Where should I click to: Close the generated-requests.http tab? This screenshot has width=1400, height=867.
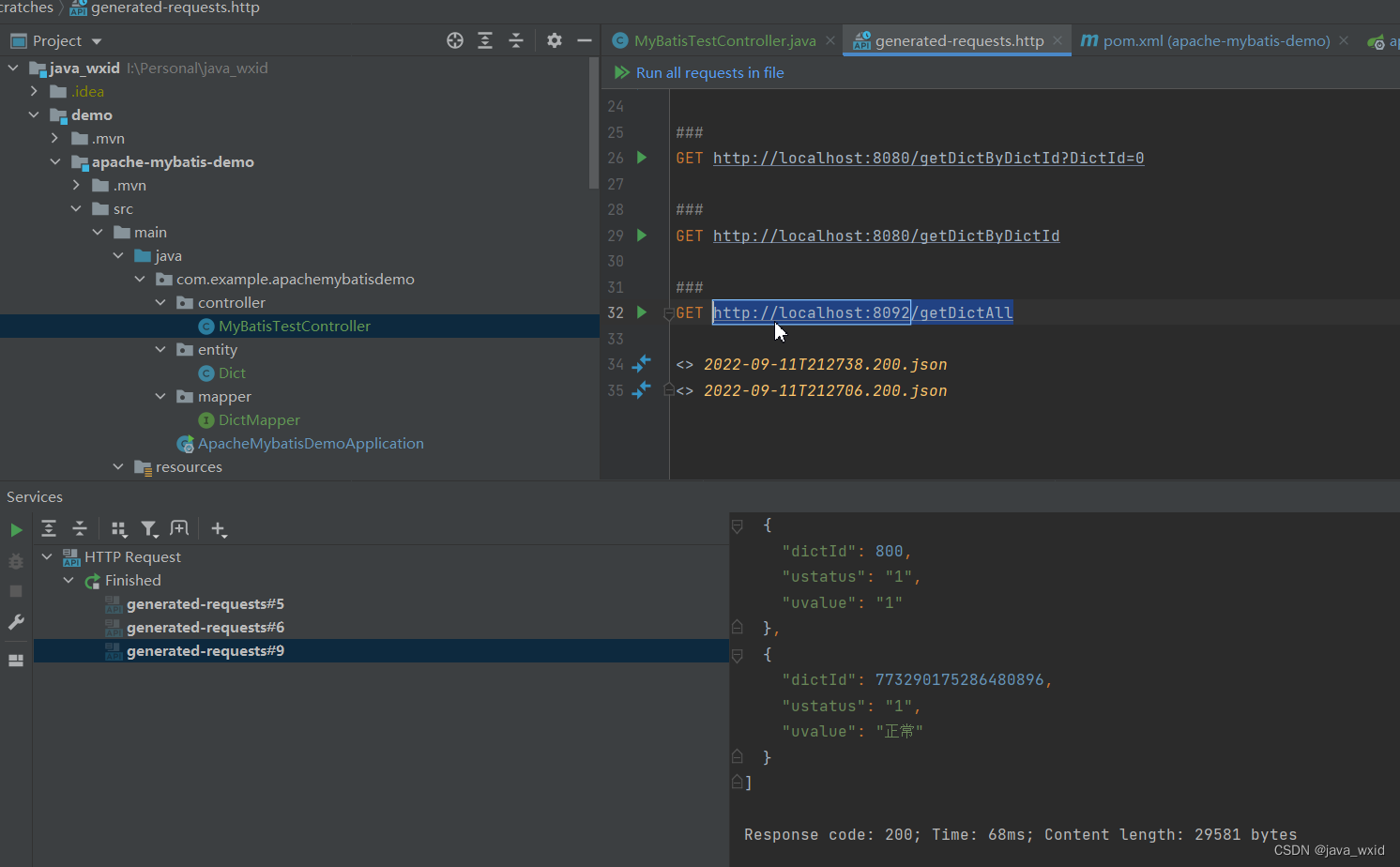1058,40
